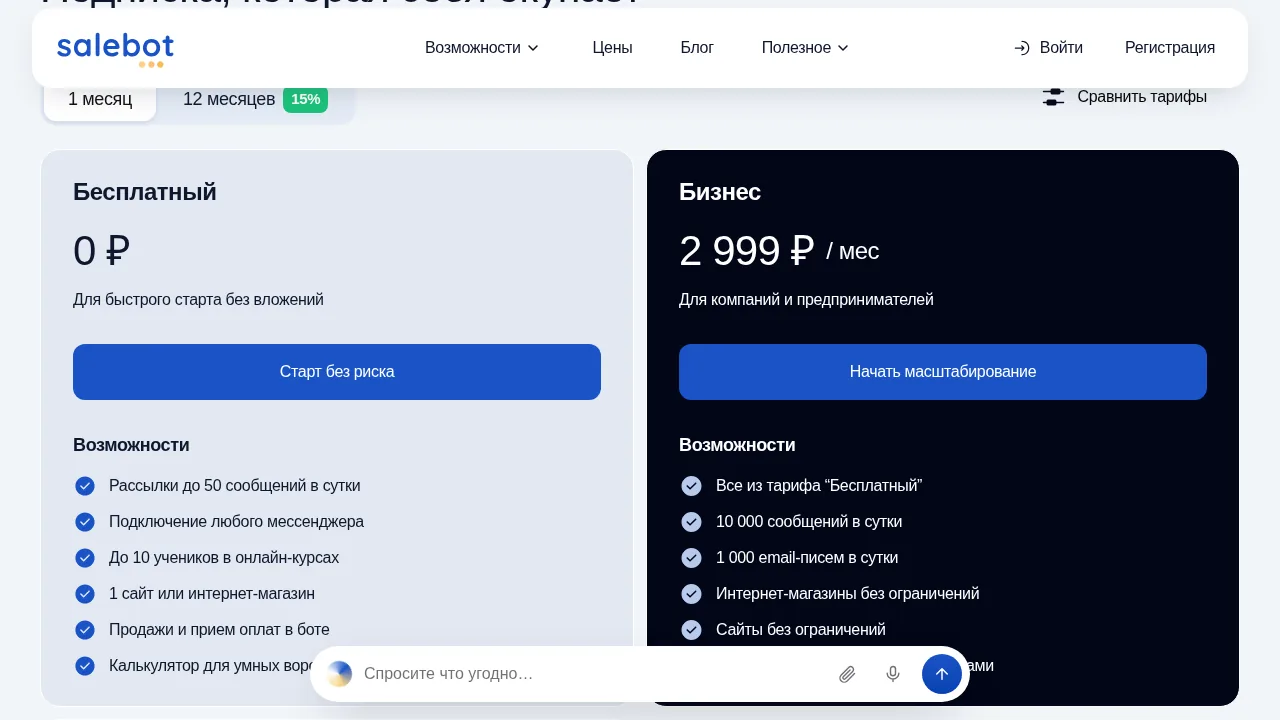The width and height of the screenshot is (1280, 720).
Task: Click the 0 ₽ price
Action: 101,251
